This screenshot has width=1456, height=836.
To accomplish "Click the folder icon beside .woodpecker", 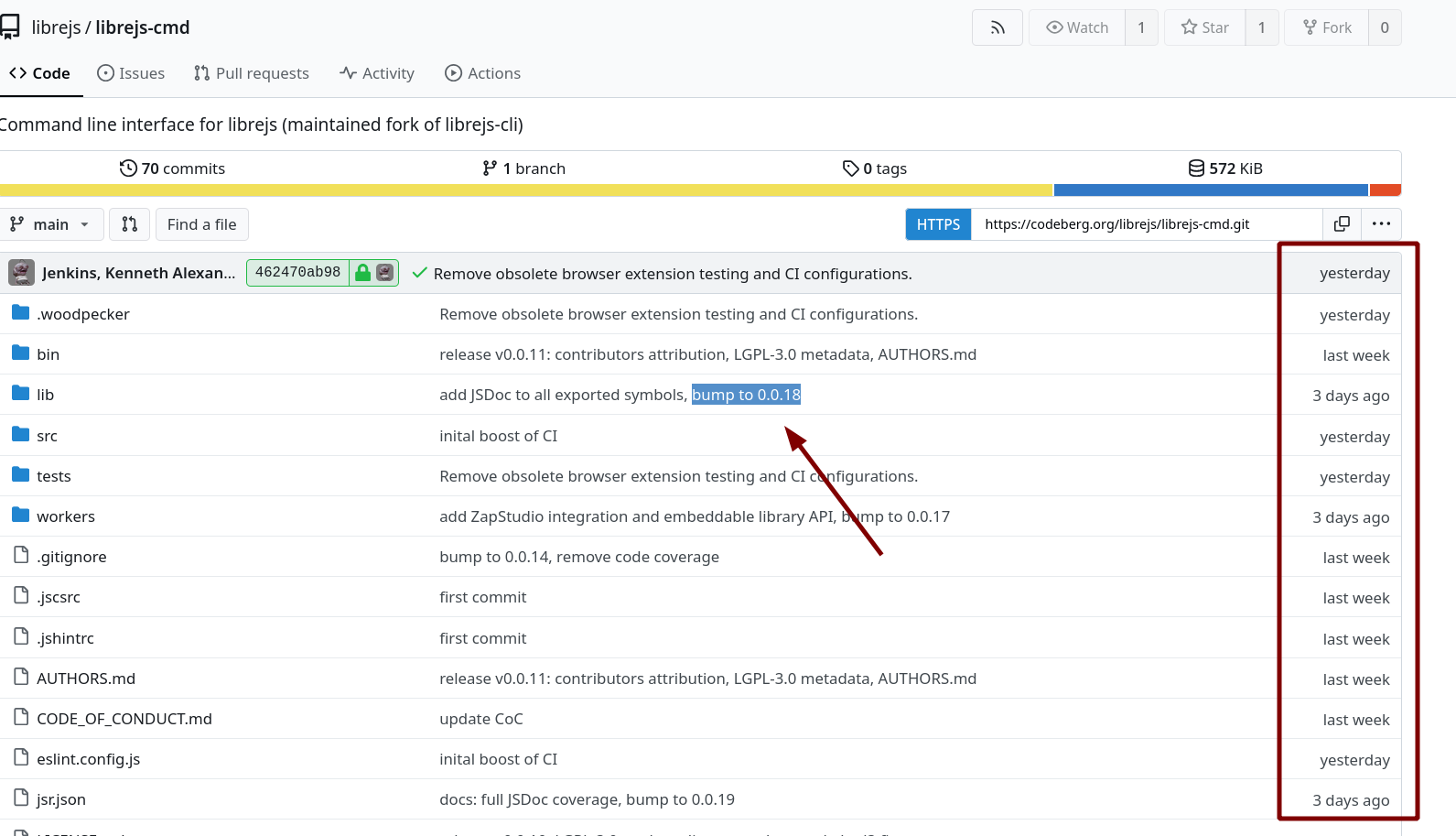I will pyautogui.click(x=21, y=313).
